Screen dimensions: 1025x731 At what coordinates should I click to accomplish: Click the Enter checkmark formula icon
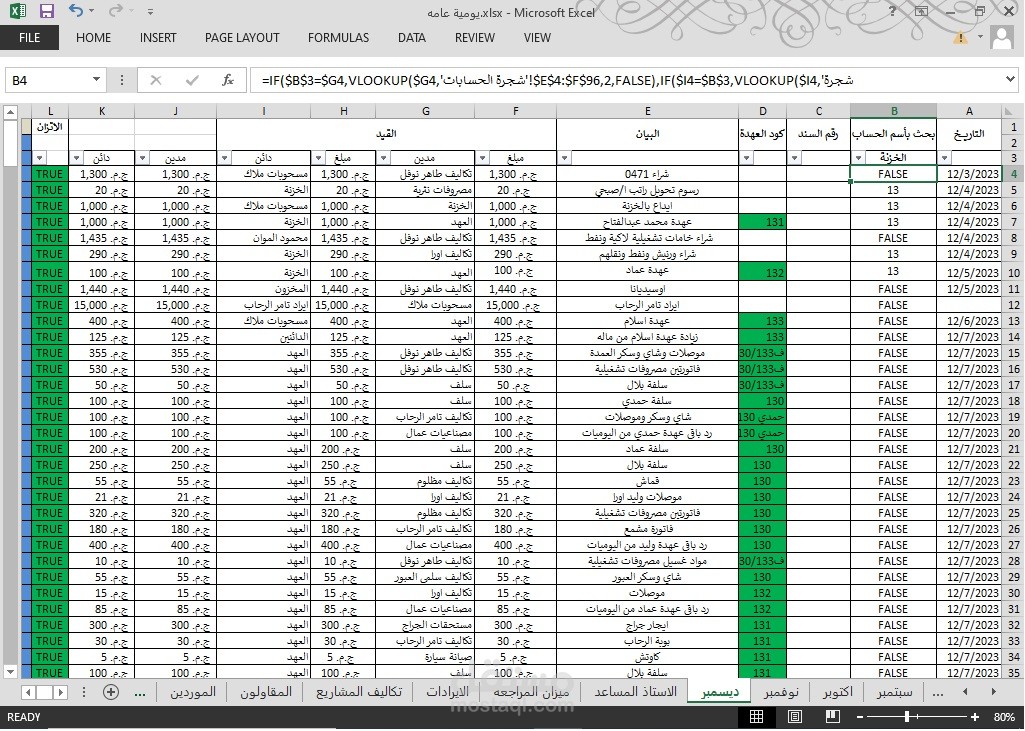(x=192, y=80)
